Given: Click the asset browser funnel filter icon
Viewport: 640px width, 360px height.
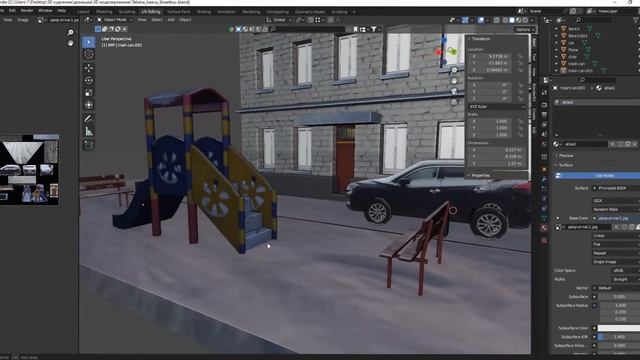Looking at the screenshot, I should click(374, 29).
